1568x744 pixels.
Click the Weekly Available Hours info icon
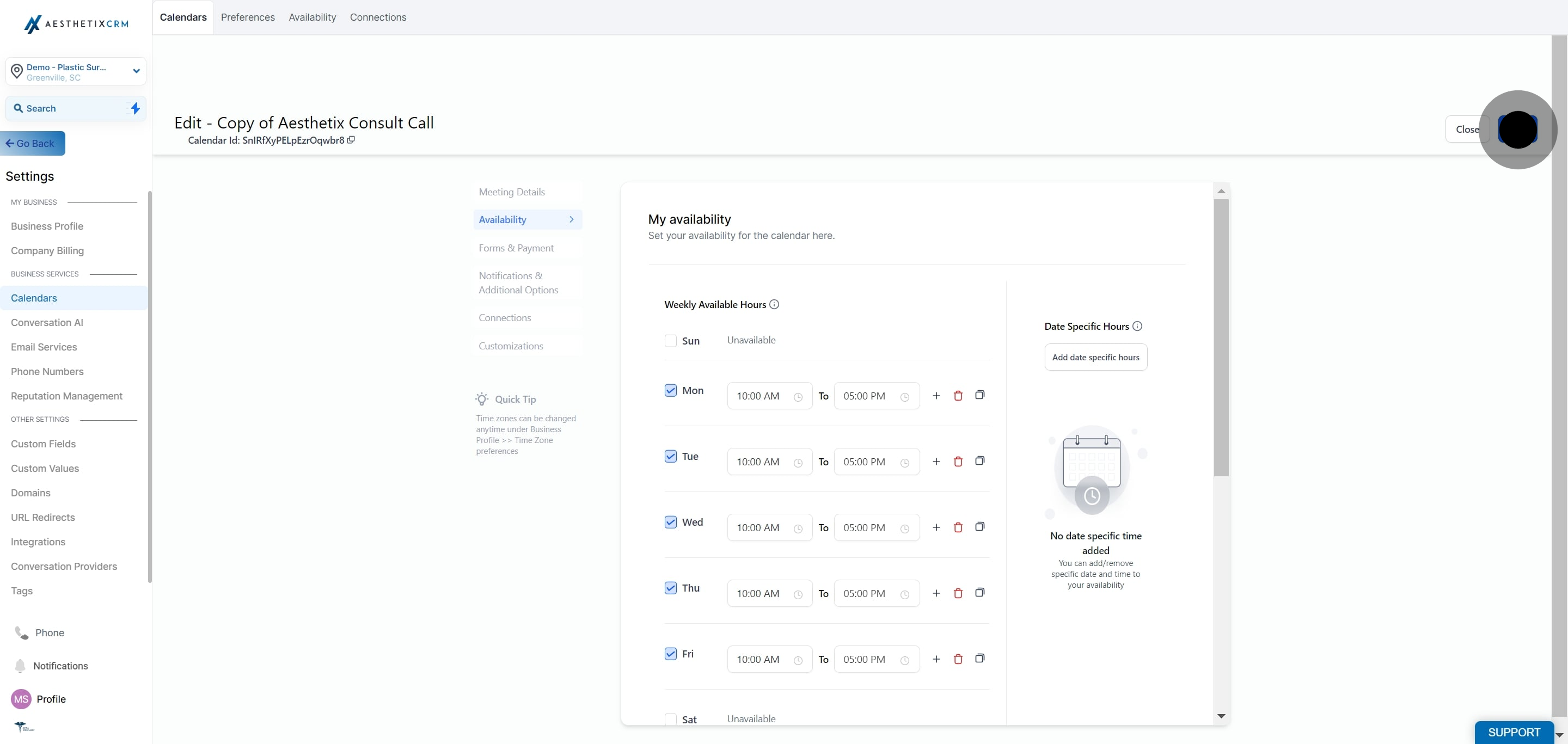(x=774, y=305)
